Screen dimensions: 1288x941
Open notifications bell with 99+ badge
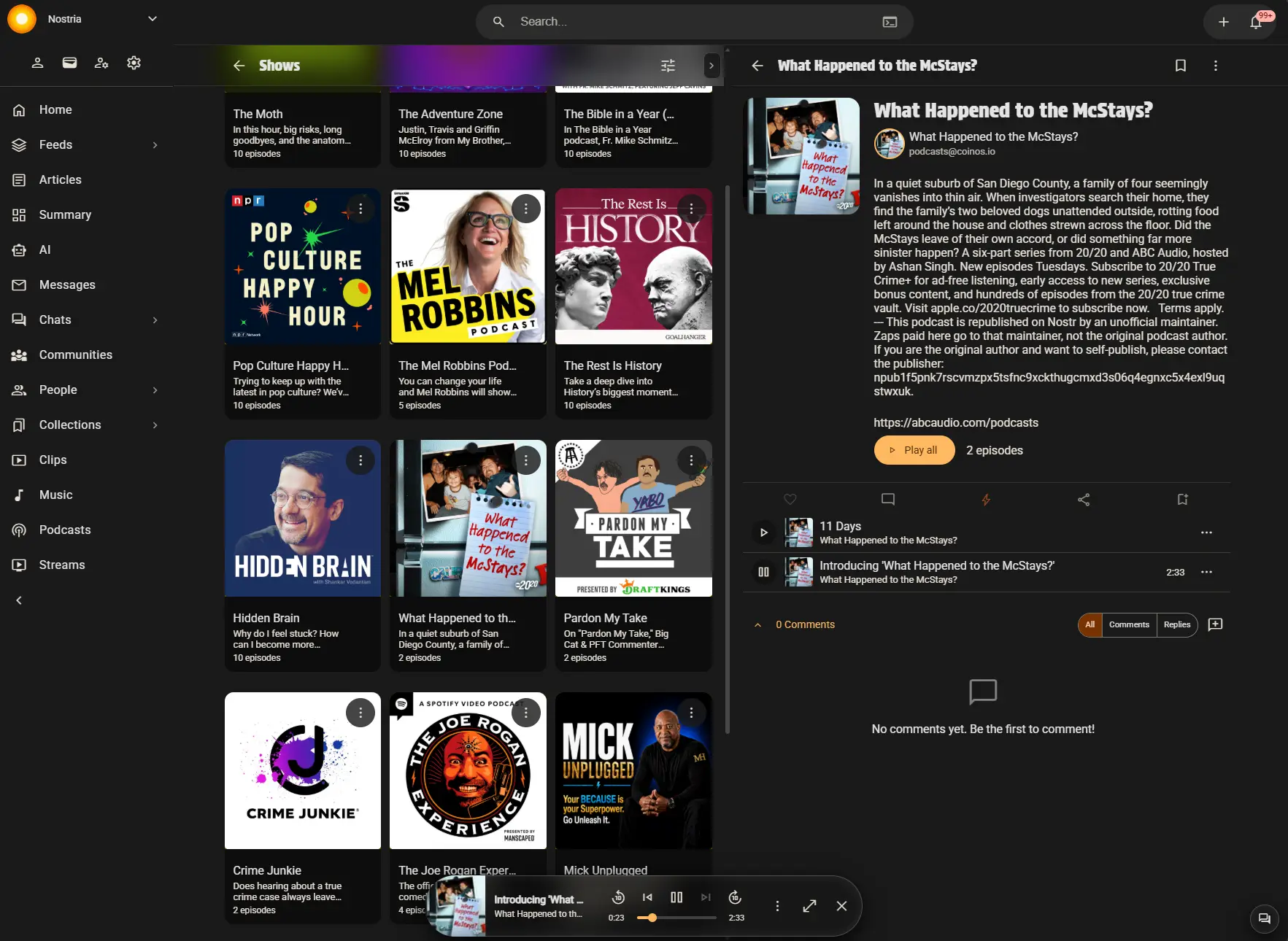click(x=1257, y=22)
